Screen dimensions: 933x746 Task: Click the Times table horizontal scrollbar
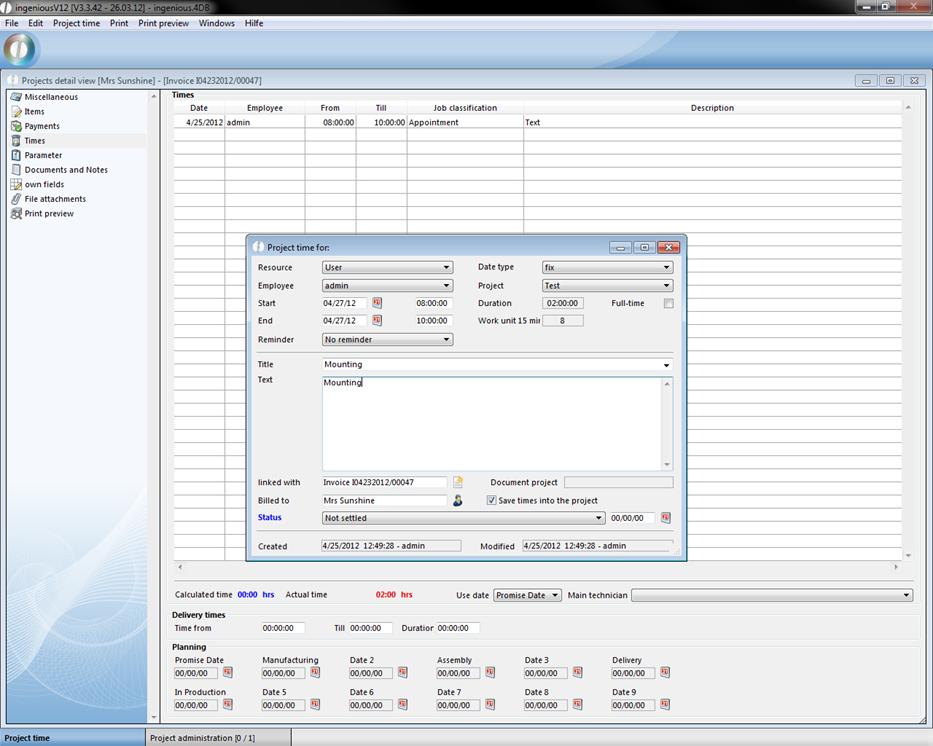[538, 567]
